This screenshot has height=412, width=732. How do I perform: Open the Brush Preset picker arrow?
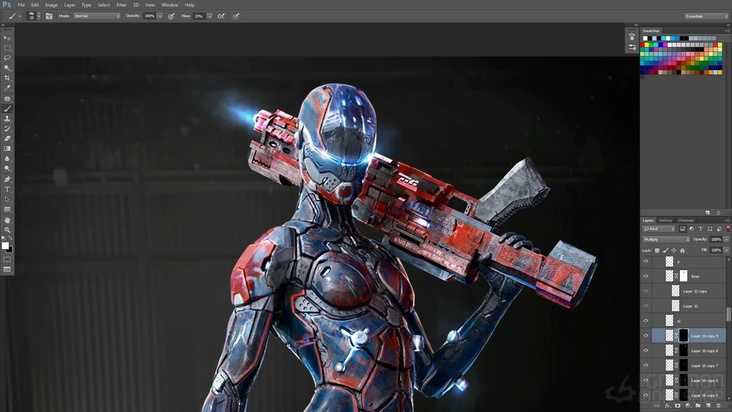(x=39, y=16)
